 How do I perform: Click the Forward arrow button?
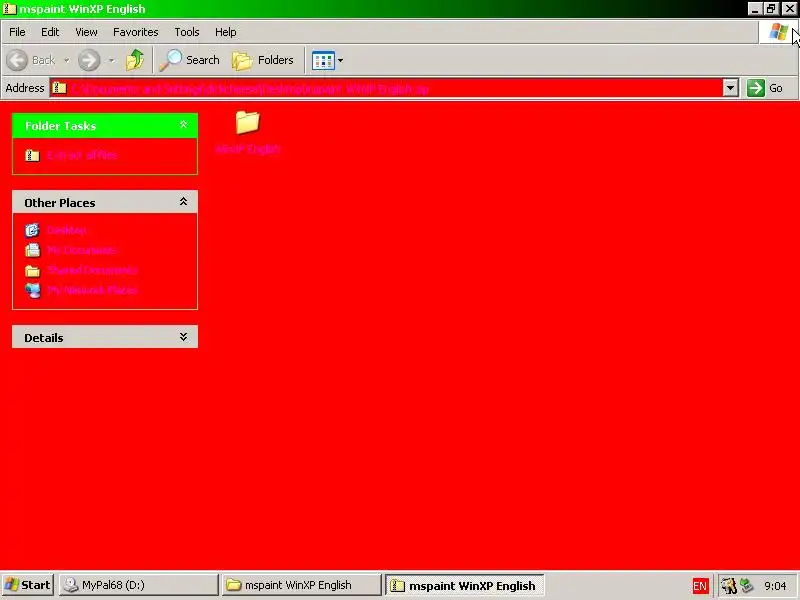click(89, 60)
